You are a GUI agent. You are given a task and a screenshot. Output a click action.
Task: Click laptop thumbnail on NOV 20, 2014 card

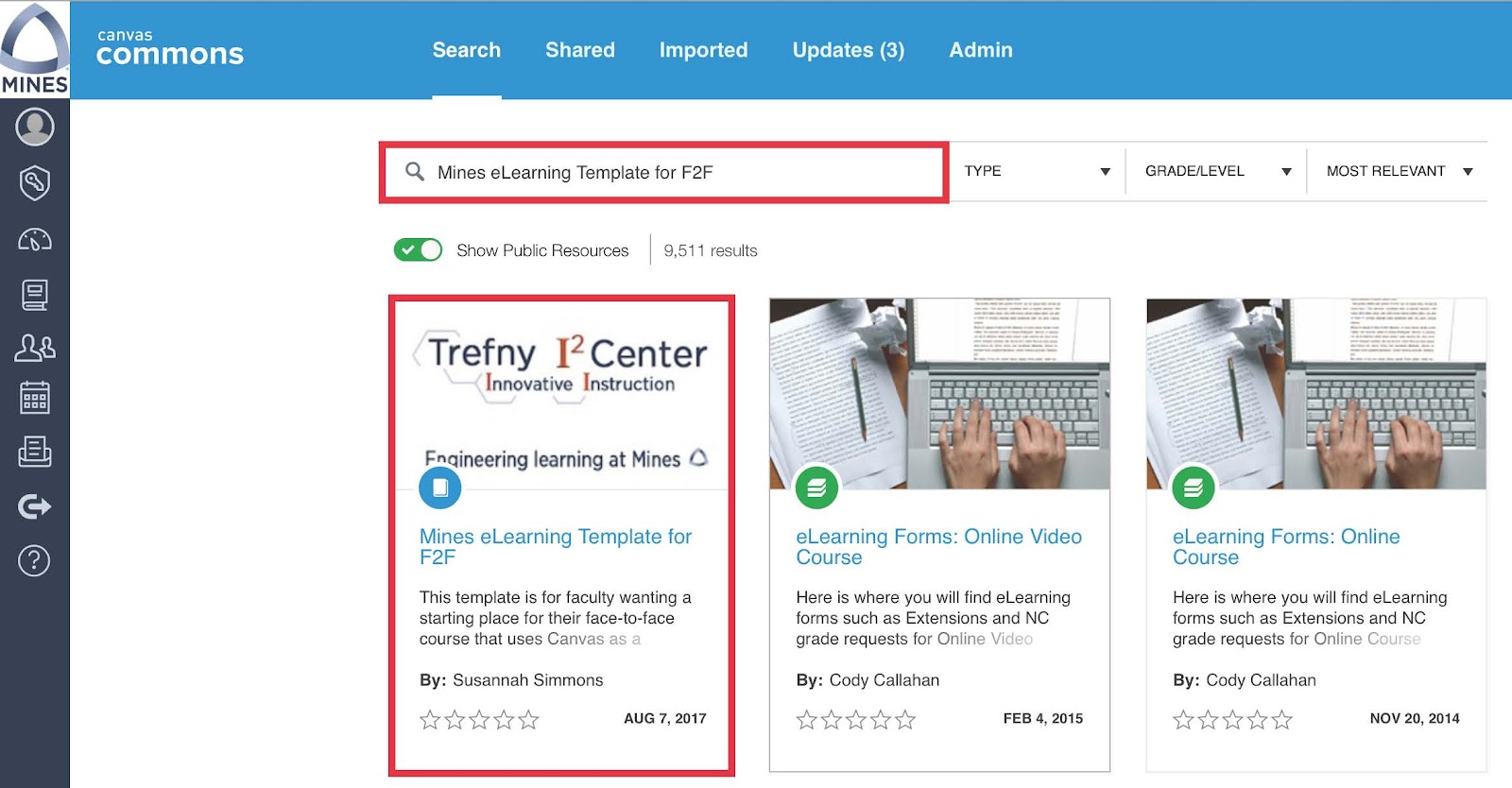(x=1316, y=394)
